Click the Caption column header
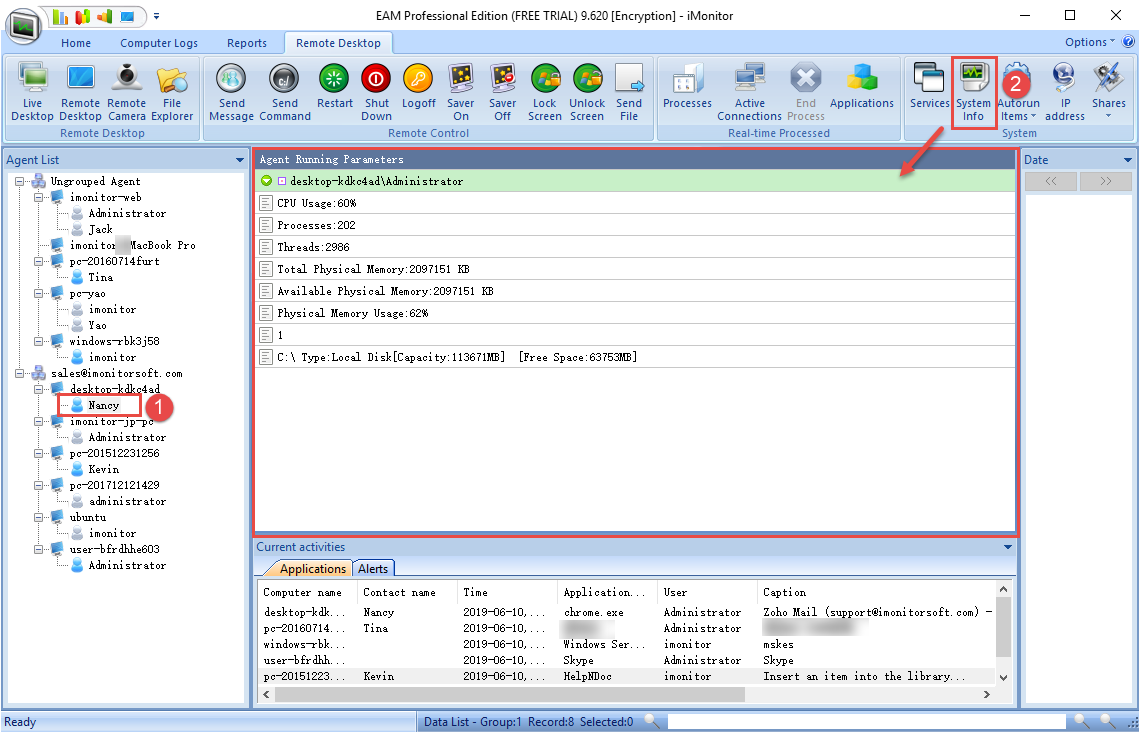The image size is (1140, 733). click(876, 592)
